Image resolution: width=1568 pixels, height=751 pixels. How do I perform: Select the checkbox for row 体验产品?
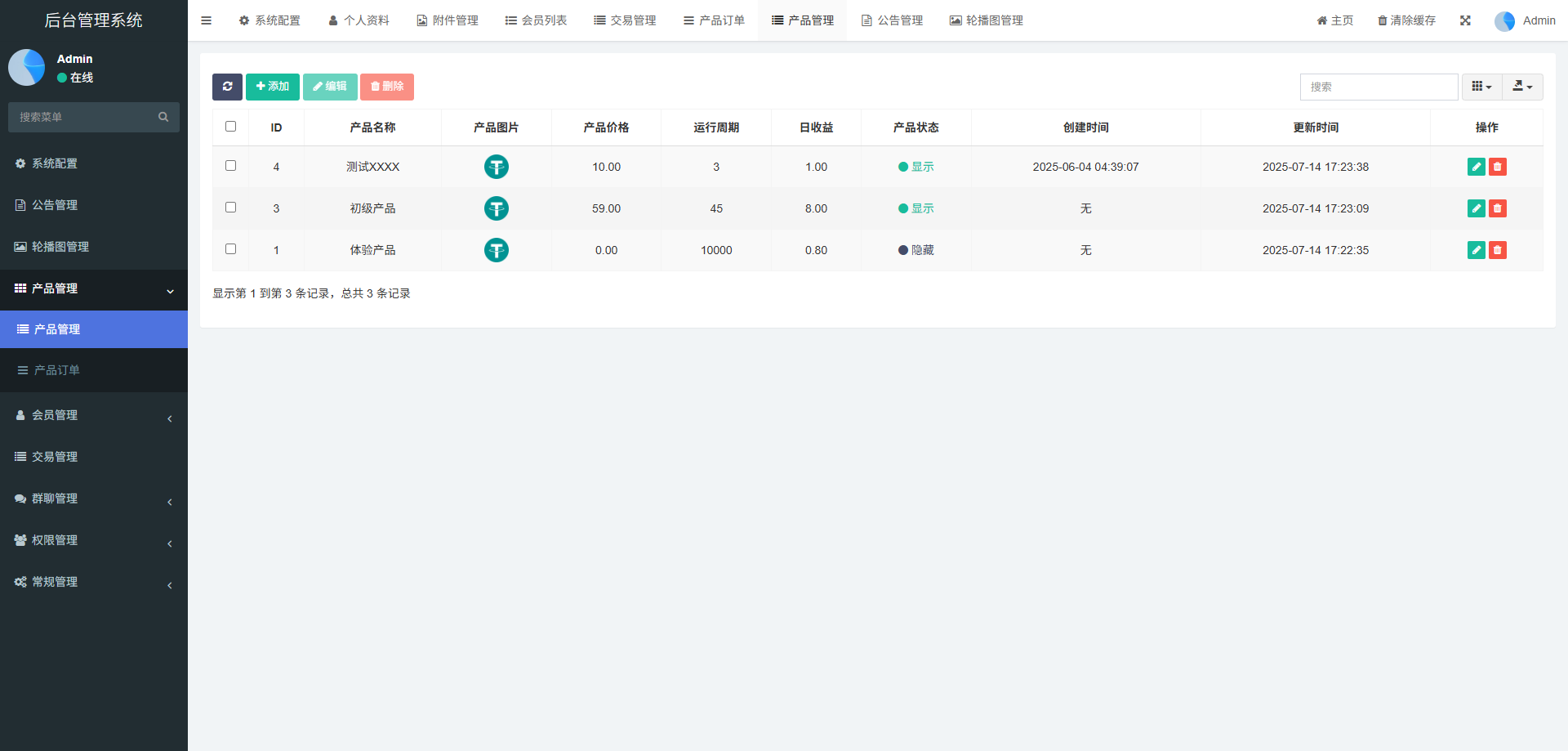[230, 249]
